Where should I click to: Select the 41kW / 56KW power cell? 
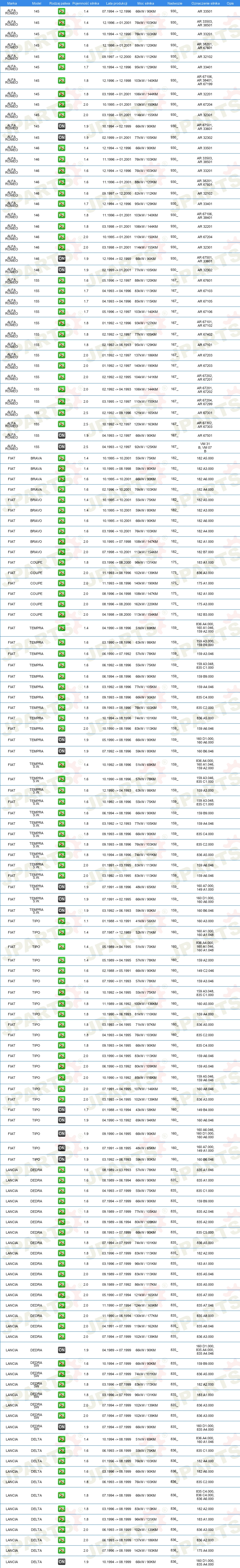click(145, 921)
